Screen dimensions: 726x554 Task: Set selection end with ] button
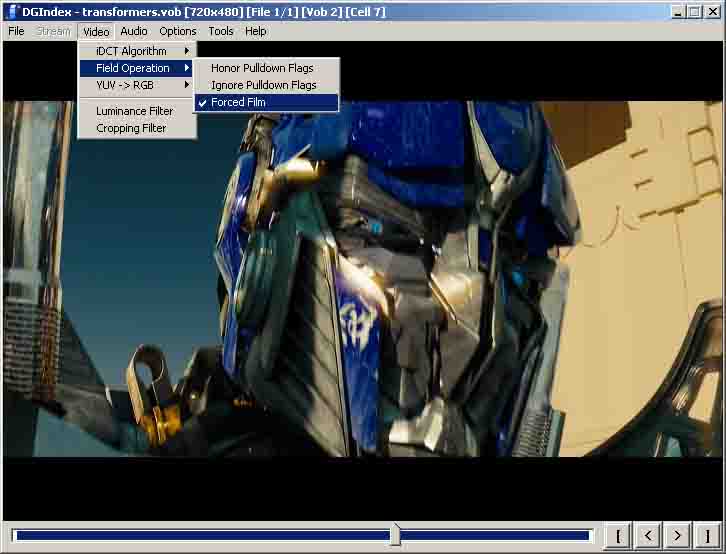(707, 536)
